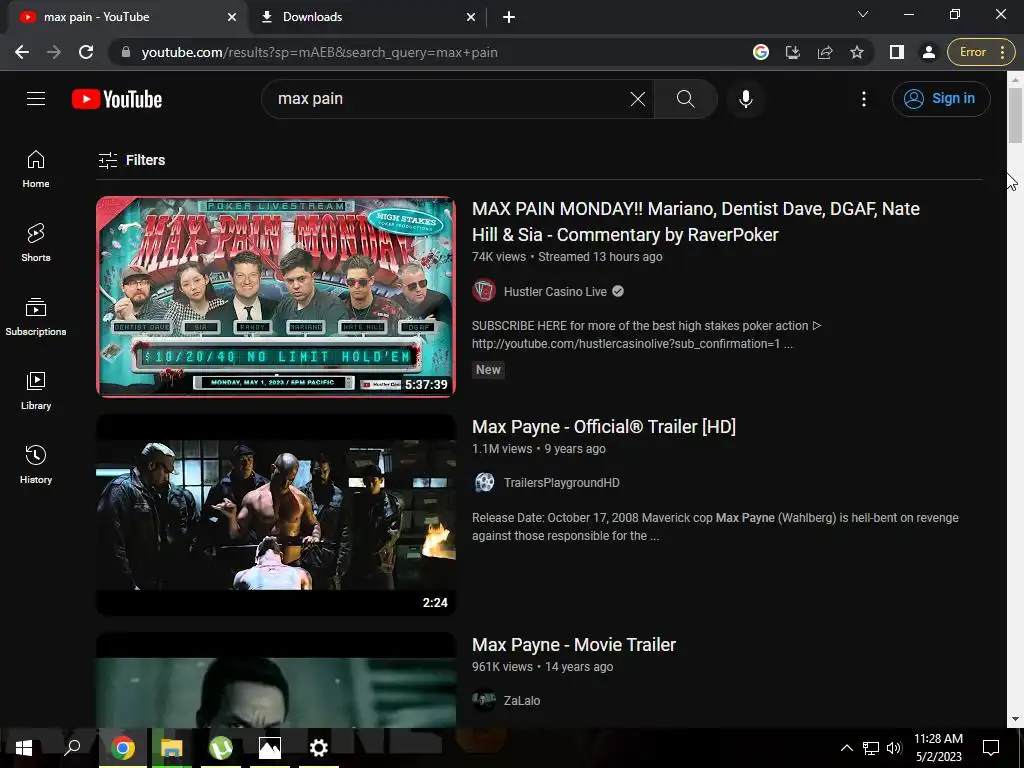Screen dimensions: 1024x768
Task: Open File Explorer from the taskbar
Action: tap(172, 748)
